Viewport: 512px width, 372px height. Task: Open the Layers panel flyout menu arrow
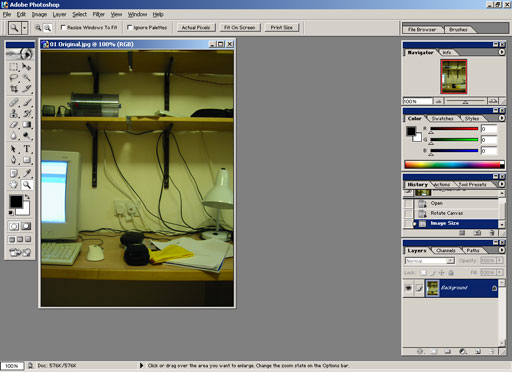coord(502,250)
